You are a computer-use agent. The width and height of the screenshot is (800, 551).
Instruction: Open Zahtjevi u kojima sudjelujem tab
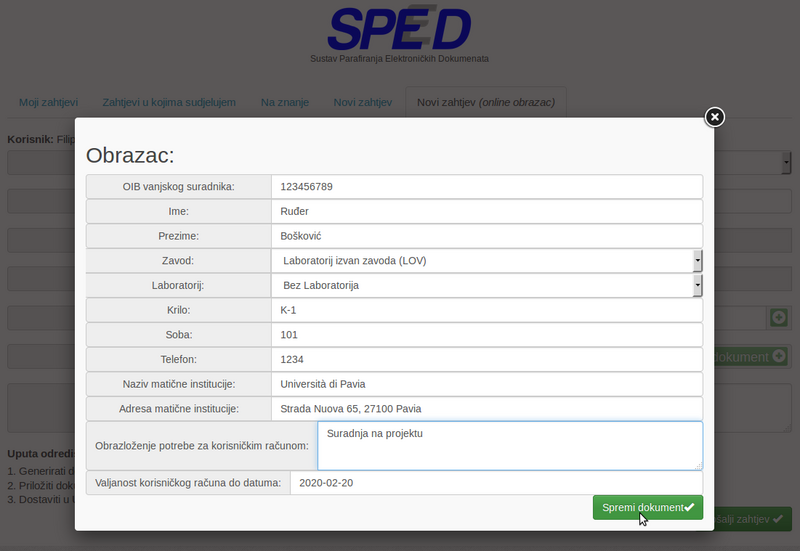169,102
